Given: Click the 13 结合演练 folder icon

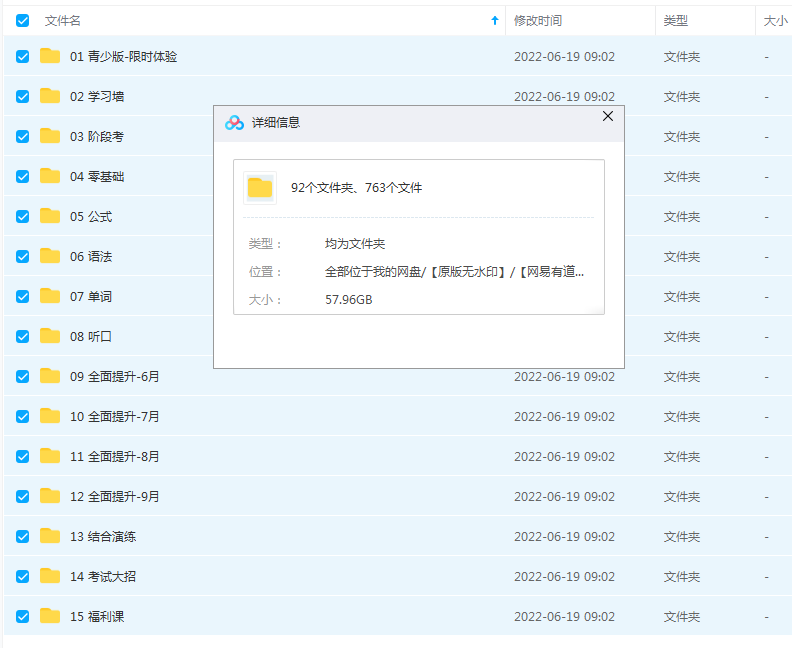Looking at the screenshot, I should tap(50, 535).
